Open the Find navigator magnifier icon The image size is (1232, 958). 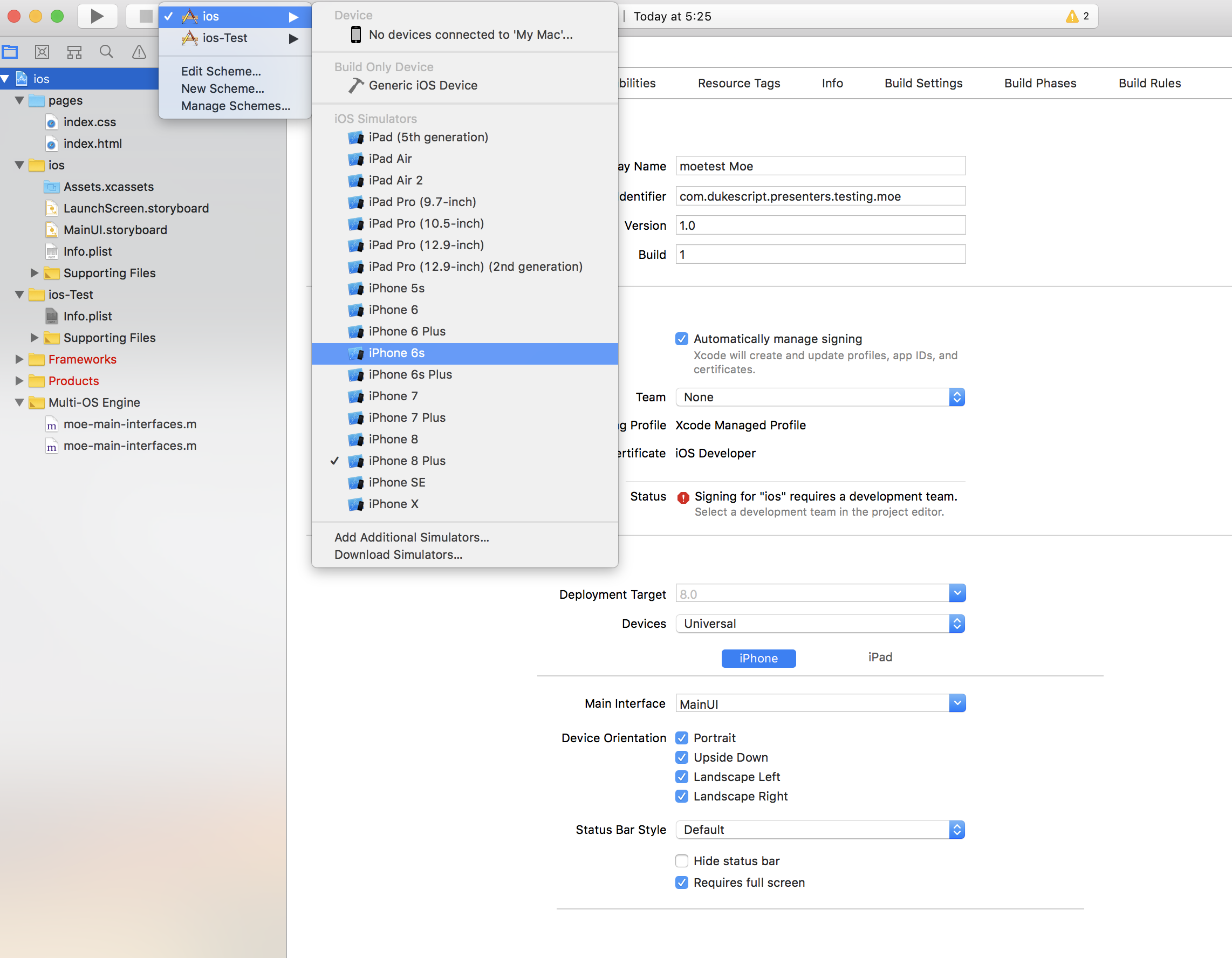pos(106,52)
